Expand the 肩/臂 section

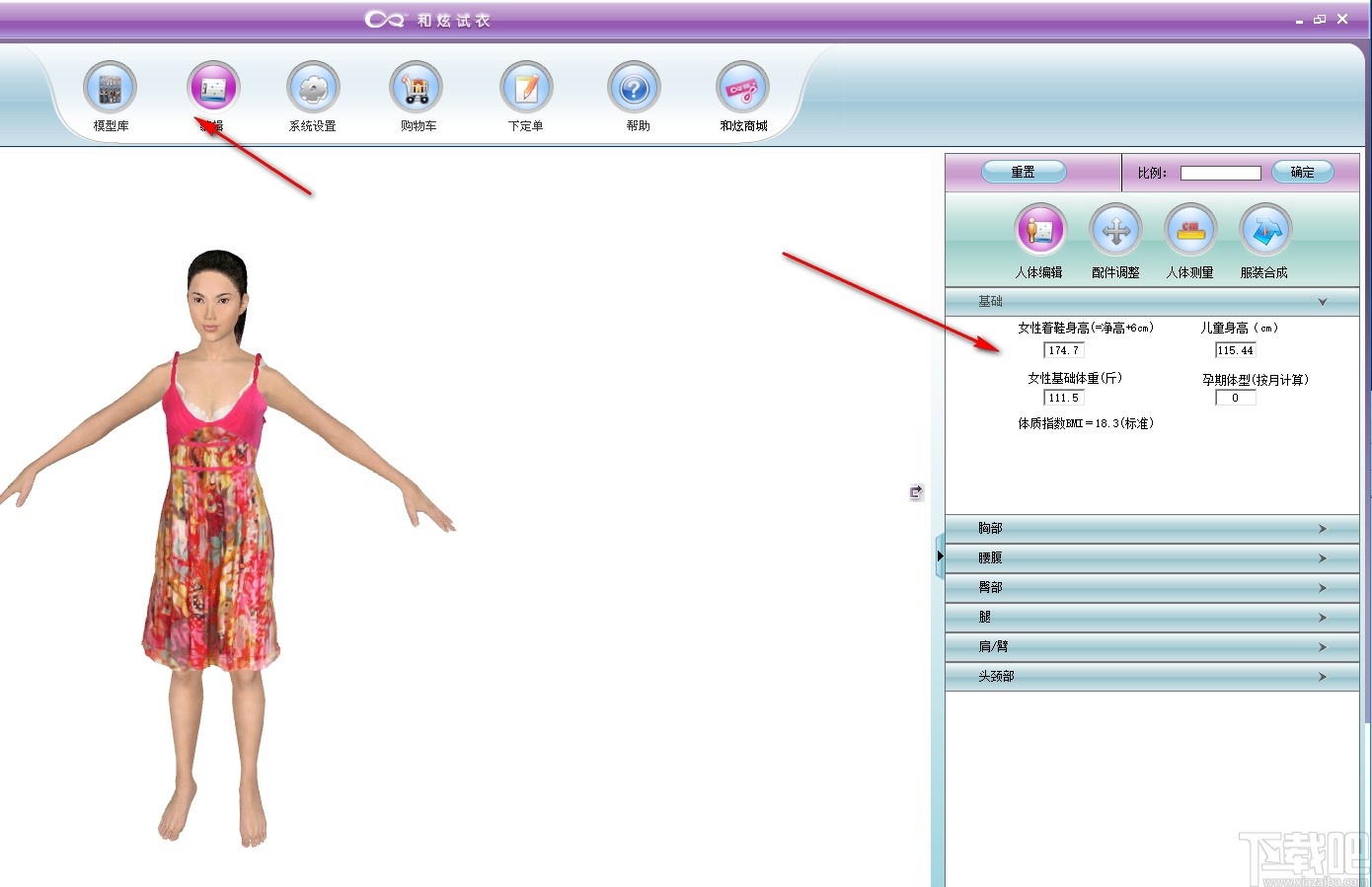(1152, 647)
